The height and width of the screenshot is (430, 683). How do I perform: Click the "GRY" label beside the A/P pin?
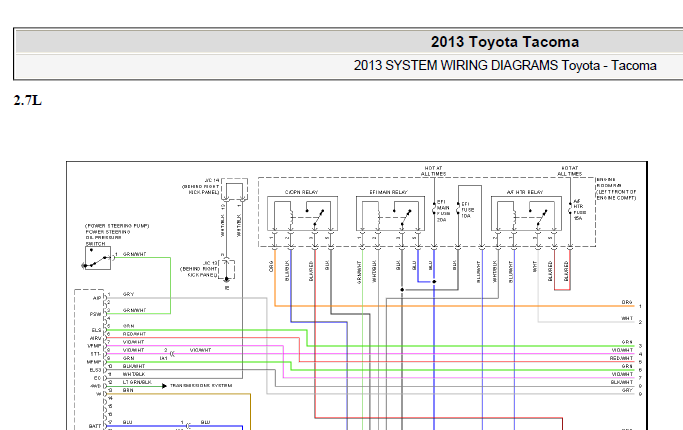pyautogui.click(x=128, y=295)
